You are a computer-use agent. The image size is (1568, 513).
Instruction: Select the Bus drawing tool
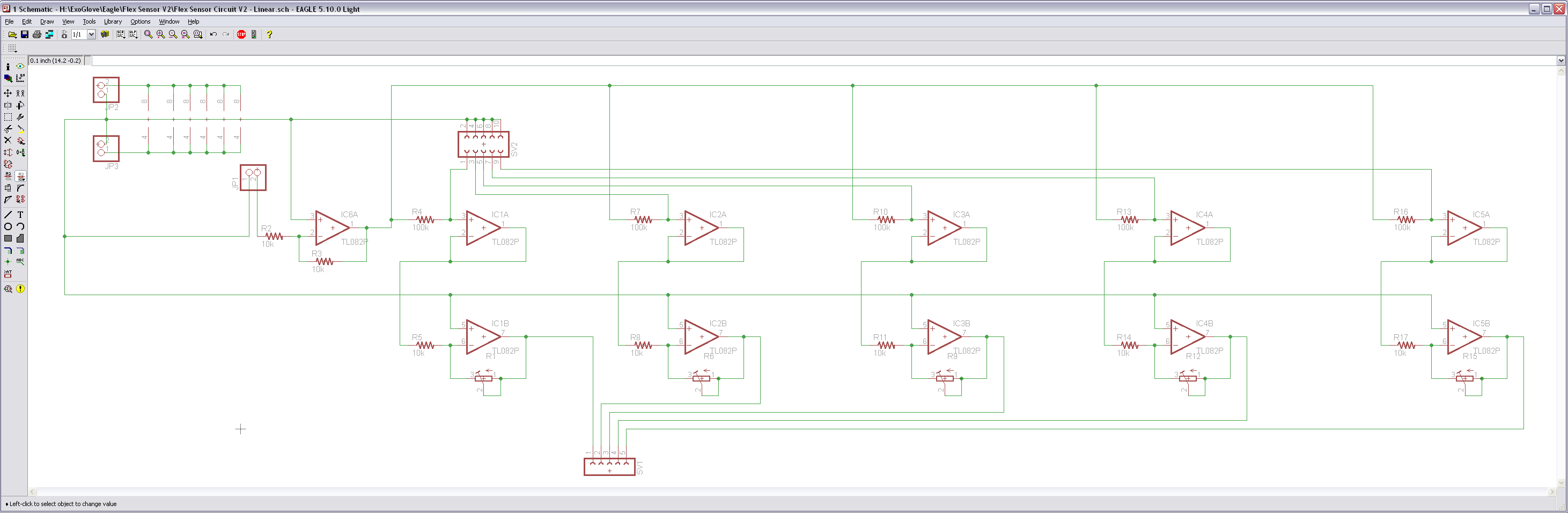8,250
